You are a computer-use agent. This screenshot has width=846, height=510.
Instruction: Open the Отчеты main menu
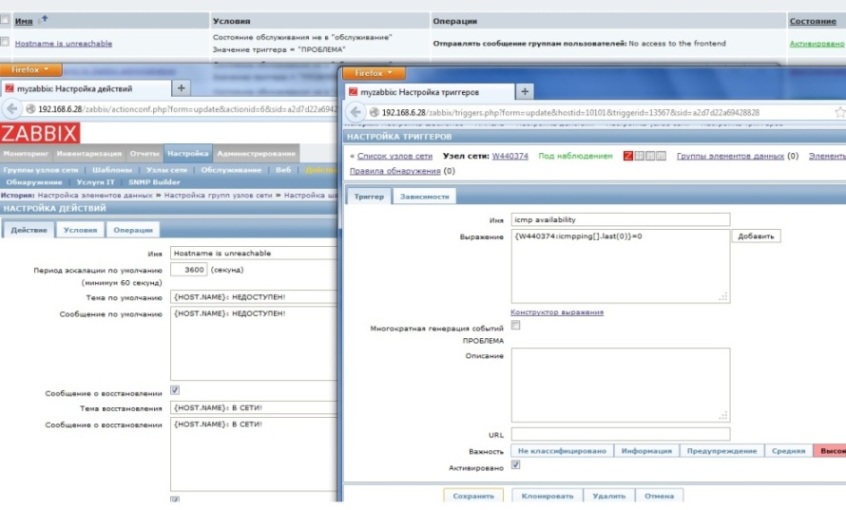[145, 154]
